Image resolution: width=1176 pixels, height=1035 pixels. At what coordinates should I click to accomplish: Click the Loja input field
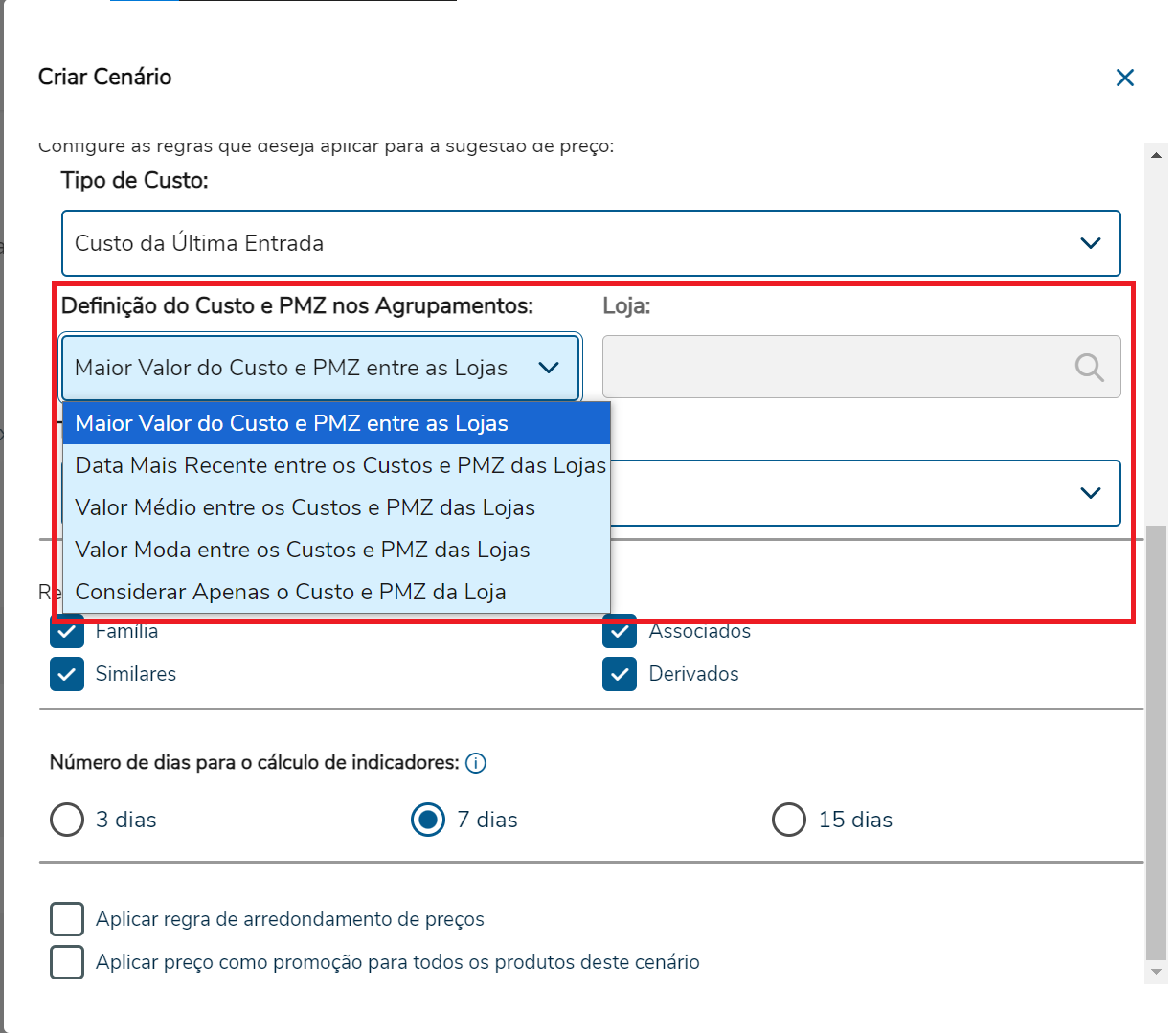833,367
